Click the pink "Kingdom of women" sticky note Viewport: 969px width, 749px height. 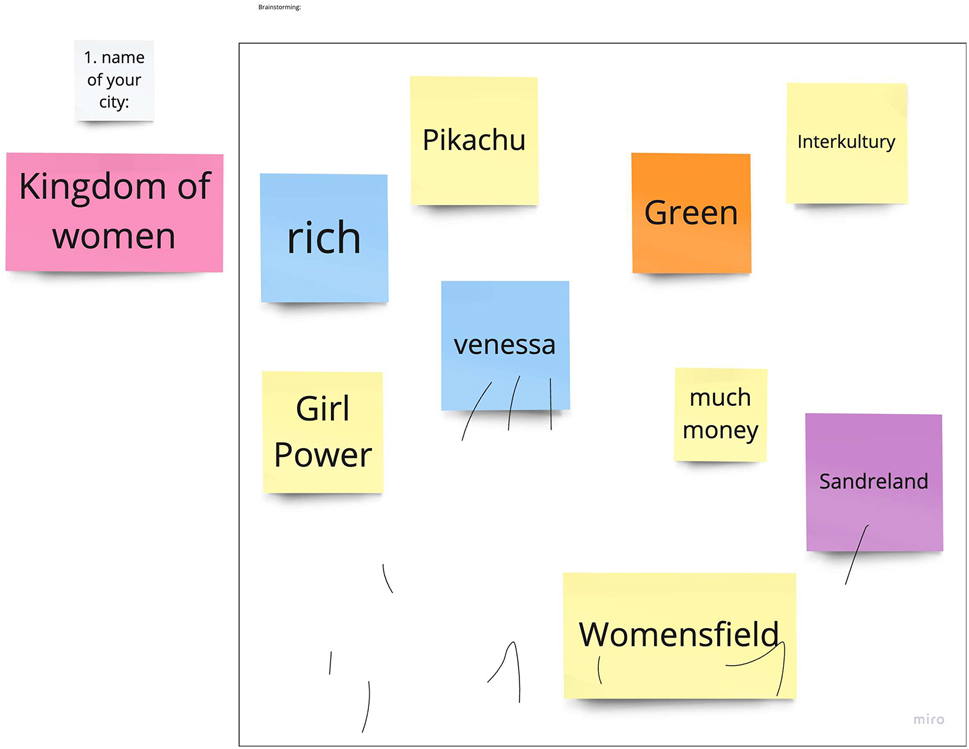pyautogui.click(x=114, y=211)
